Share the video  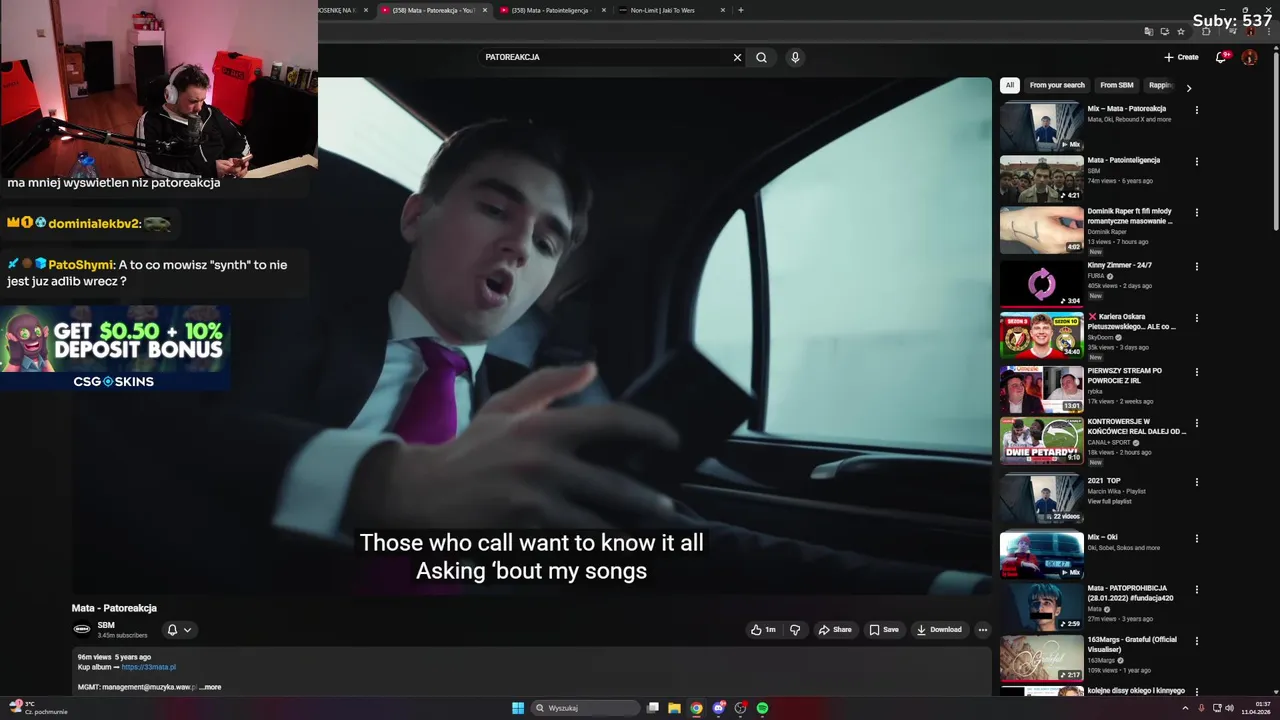[835, 630]
